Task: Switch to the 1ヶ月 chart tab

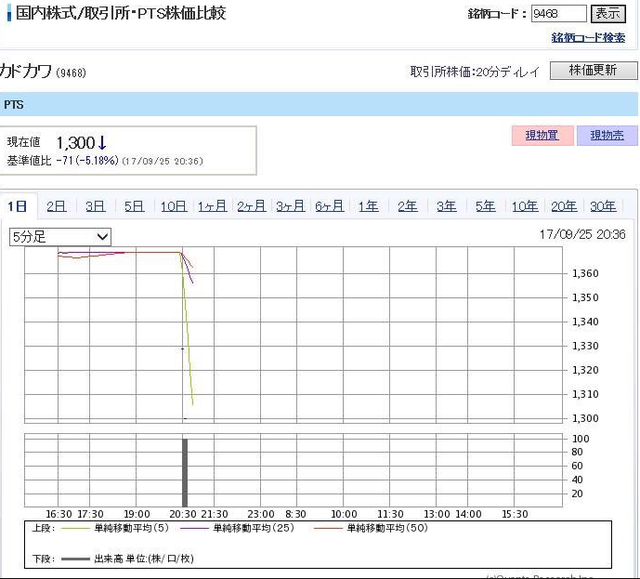Action: click(212, 206)
